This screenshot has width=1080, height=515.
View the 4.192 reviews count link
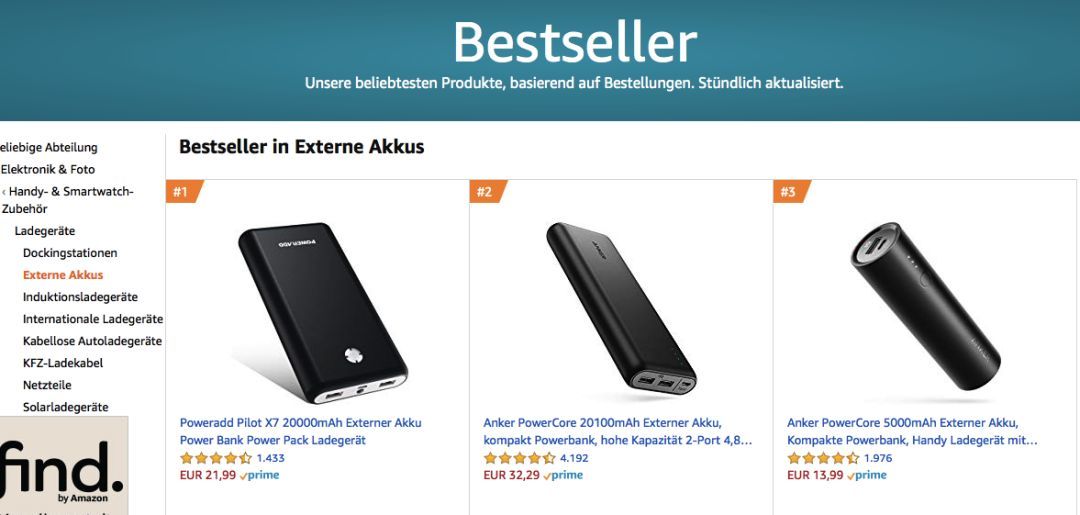tap(573, 458)
